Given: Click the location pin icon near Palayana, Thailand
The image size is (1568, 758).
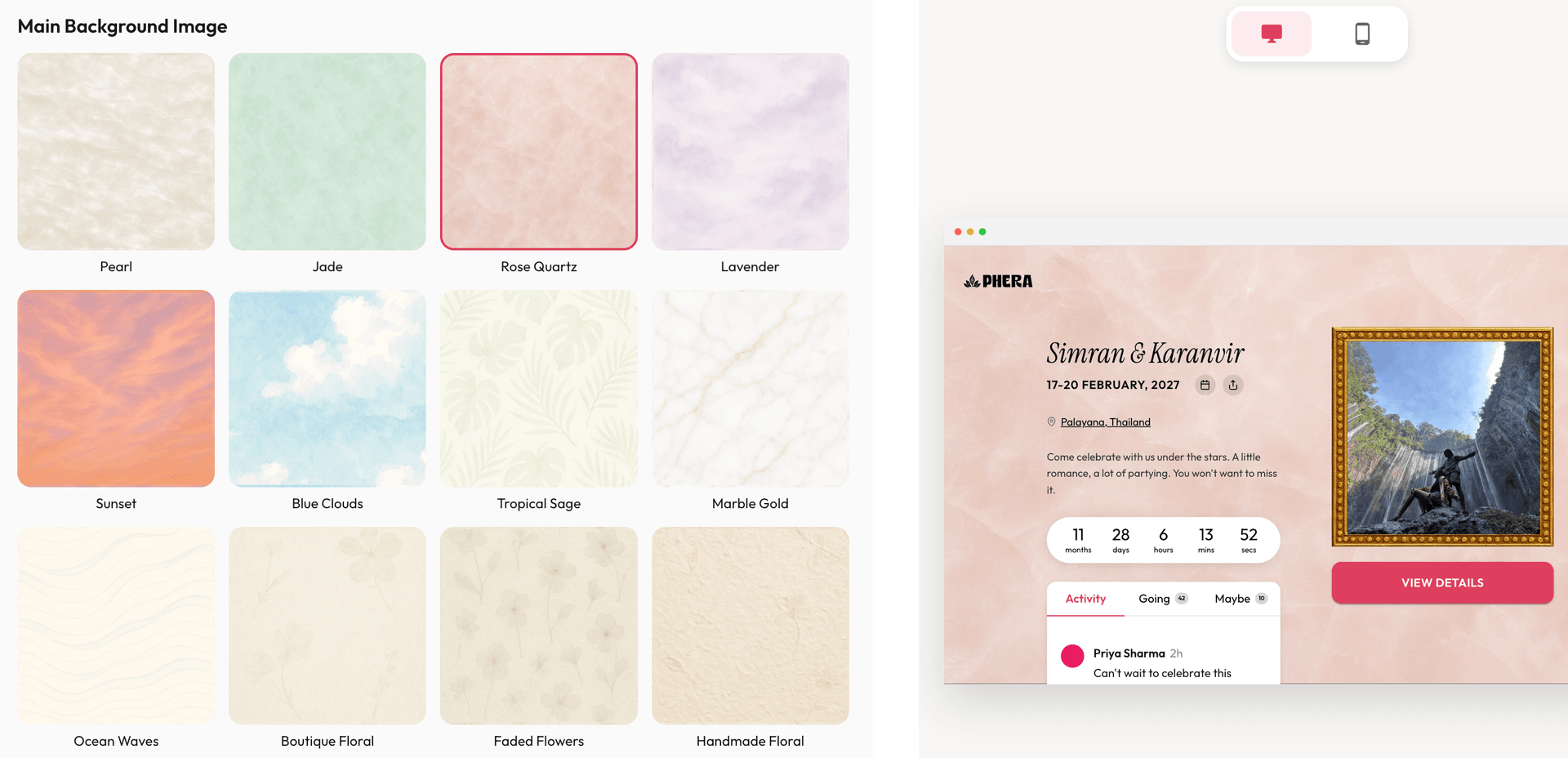Looking at the screenshot, I should click(1051, 421).
